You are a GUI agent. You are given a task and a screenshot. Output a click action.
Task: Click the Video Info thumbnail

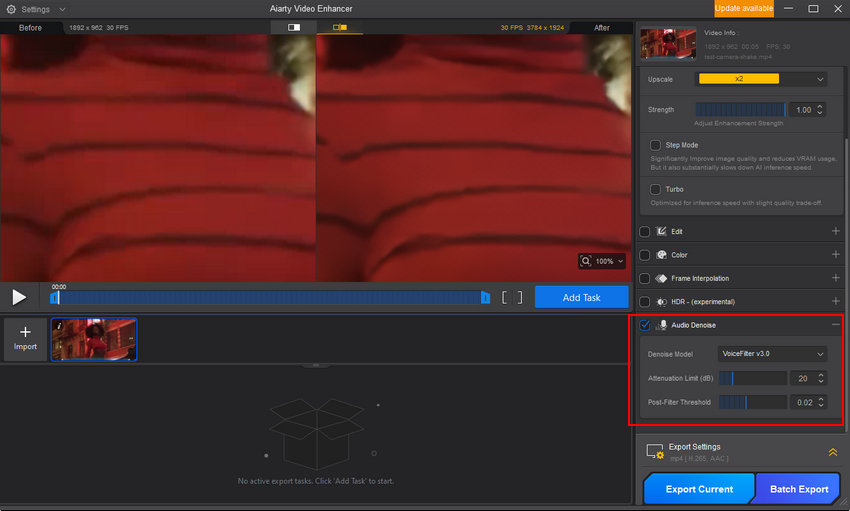[x=668, y=42]
